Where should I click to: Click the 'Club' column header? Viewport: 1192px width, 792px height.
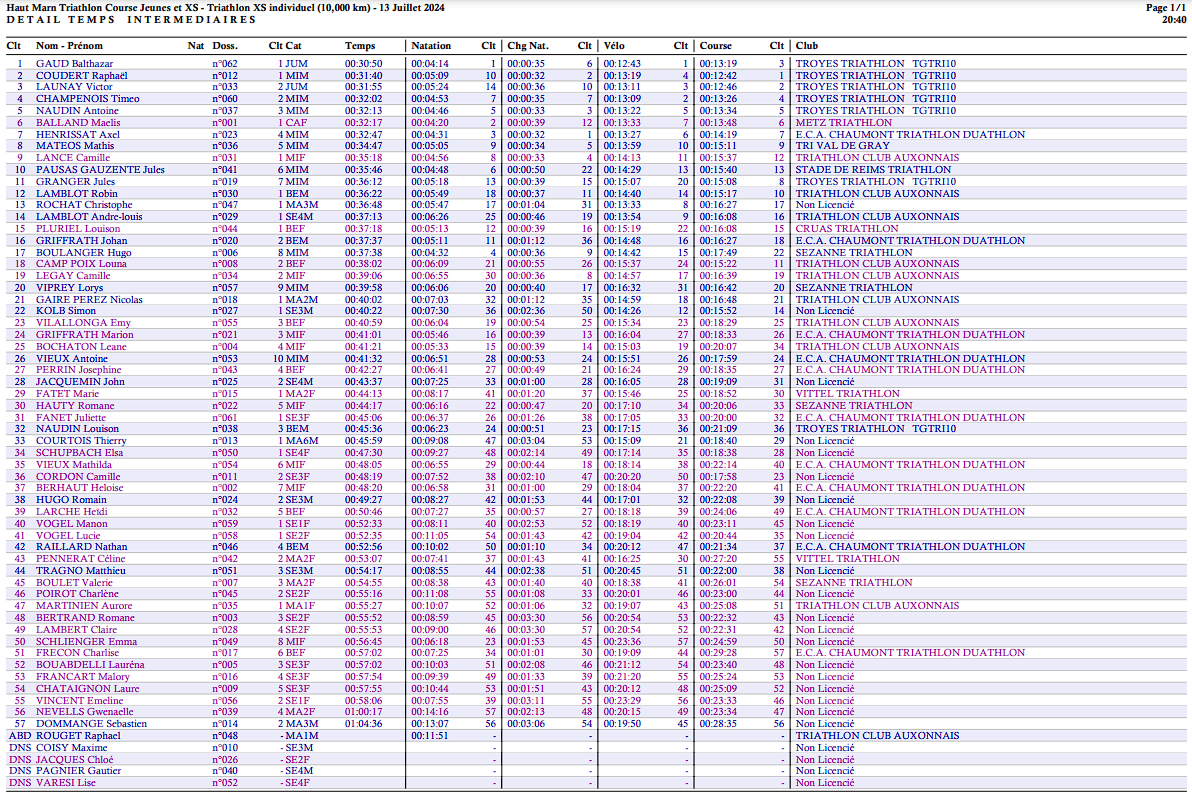(x=807, y=46)
